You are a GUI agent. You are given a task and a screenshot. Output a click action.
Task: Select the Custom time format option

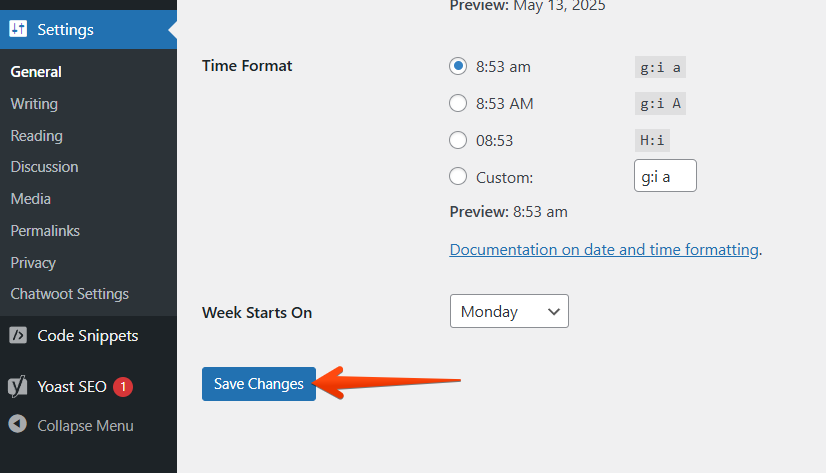tap(458, 177)
